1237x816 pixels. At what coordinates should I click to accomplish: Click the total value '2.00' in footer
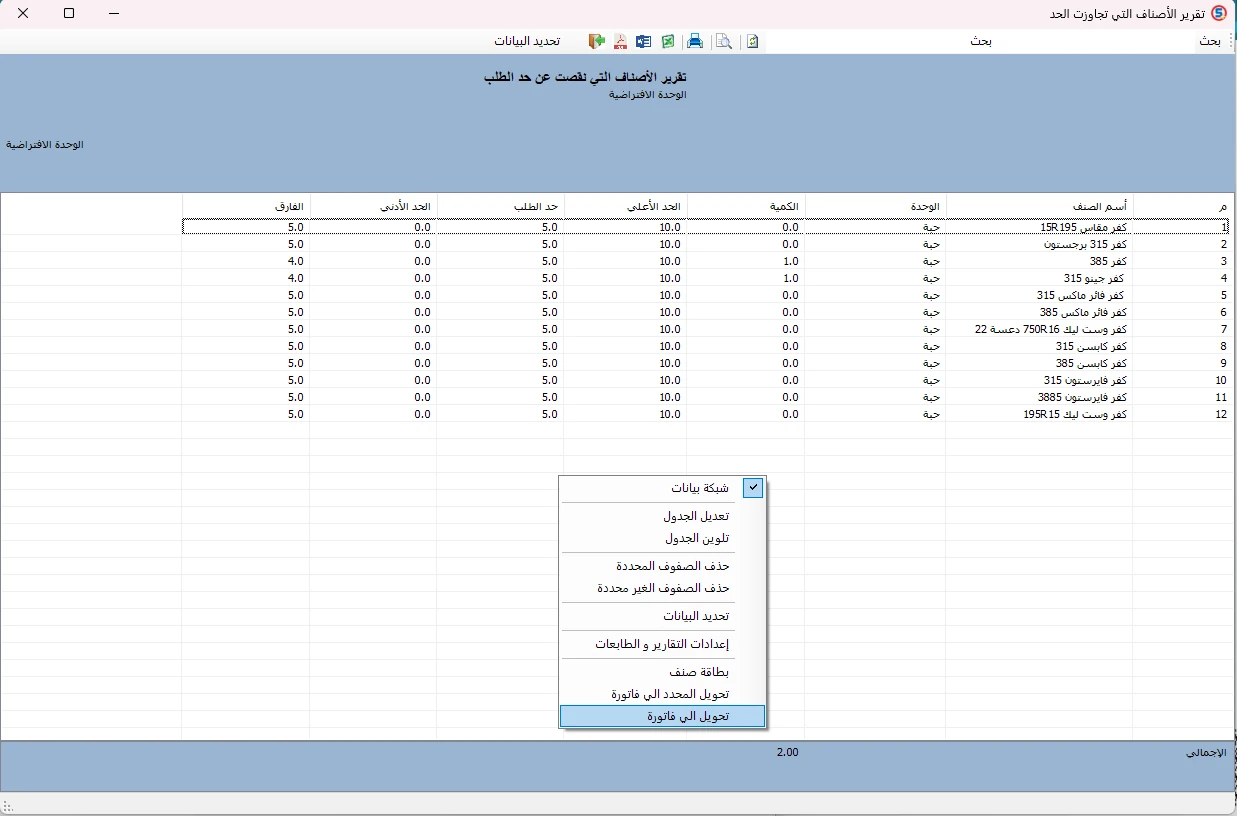pos(787,751)
